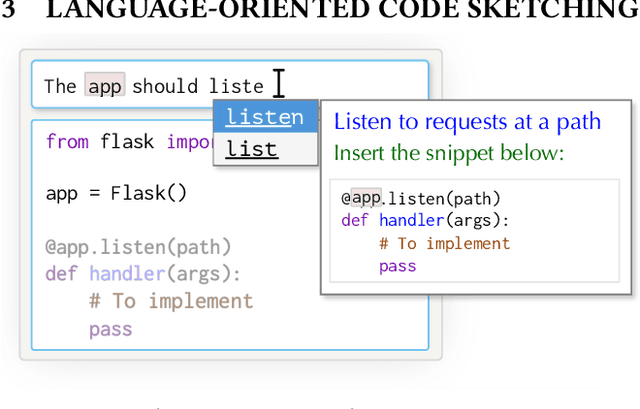
Task: Click the word 'should' in the prompt
Action: [165, 86]
